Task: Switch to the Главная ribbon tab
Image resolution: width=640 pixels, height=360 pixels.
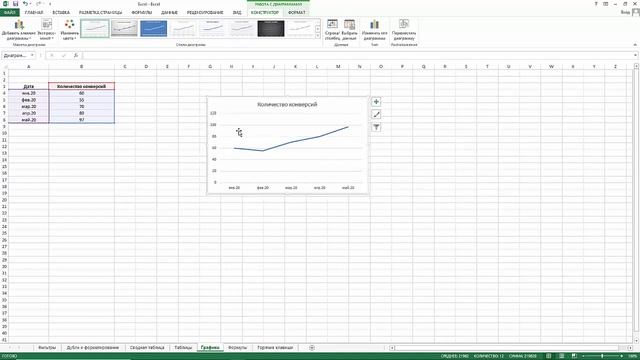Action: click(x=34, y=13)
